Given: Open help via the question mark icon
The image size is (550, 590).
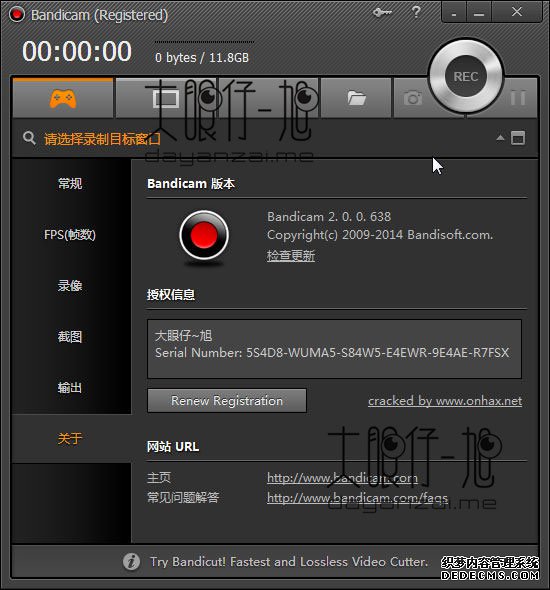Looking at the screenshot, I should coord(416,12).
